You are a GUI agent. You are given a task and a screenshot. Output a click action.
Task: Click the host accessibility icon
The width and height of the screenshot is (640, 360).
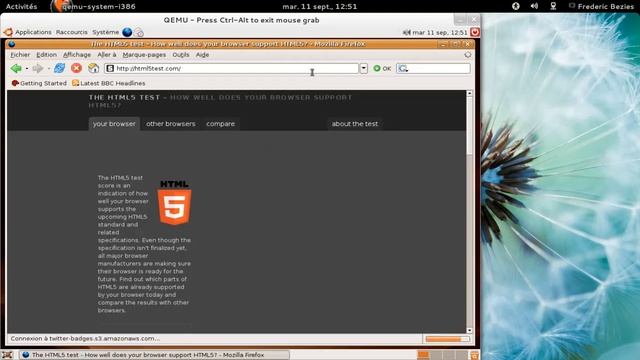click(516, 6)
